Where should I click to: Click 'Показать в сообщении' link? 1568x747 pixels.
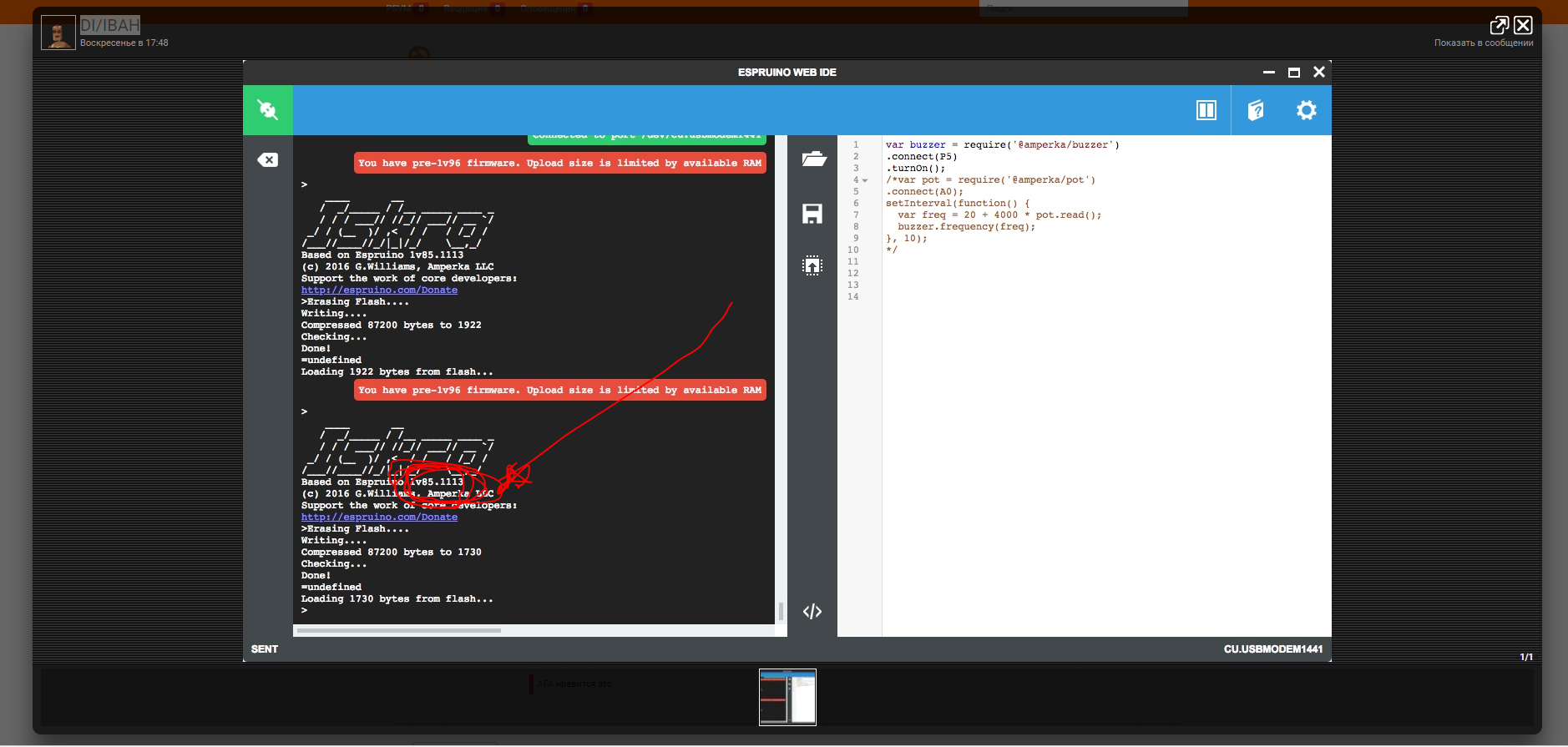click(1484, 43)
